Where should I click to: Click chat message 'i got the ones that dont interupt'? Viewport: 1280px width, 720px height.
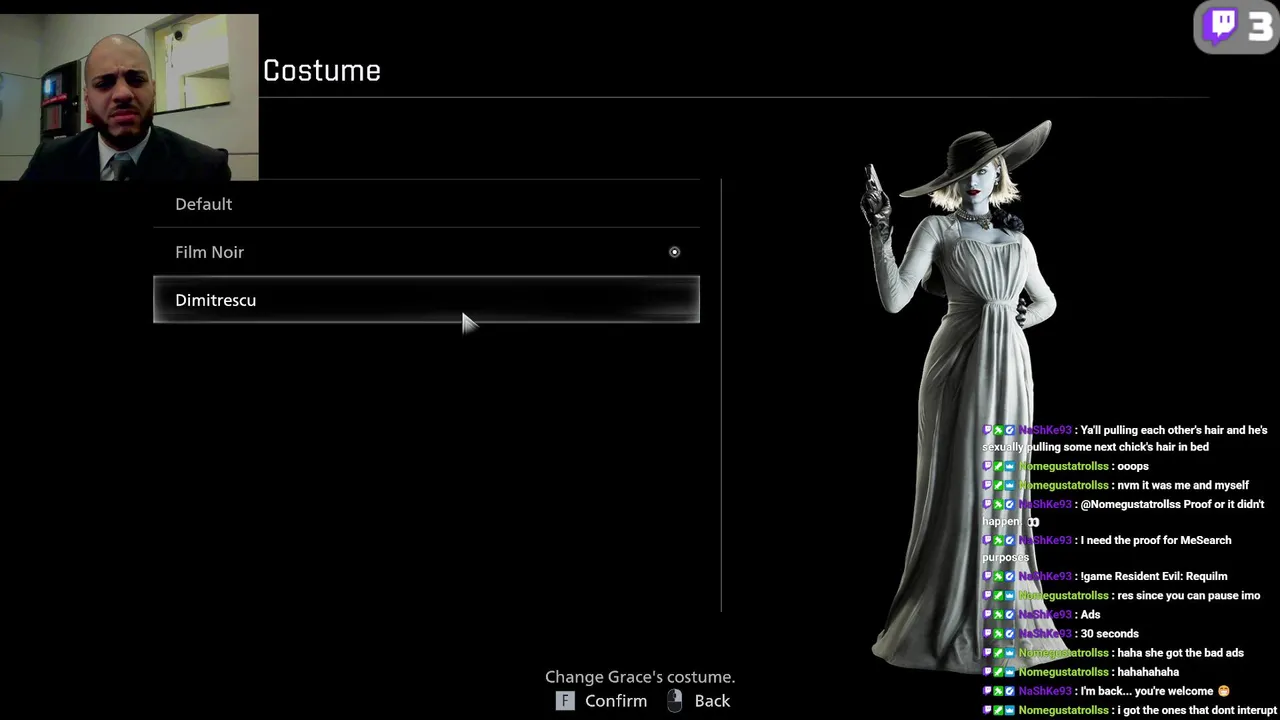click(1197, 710)
